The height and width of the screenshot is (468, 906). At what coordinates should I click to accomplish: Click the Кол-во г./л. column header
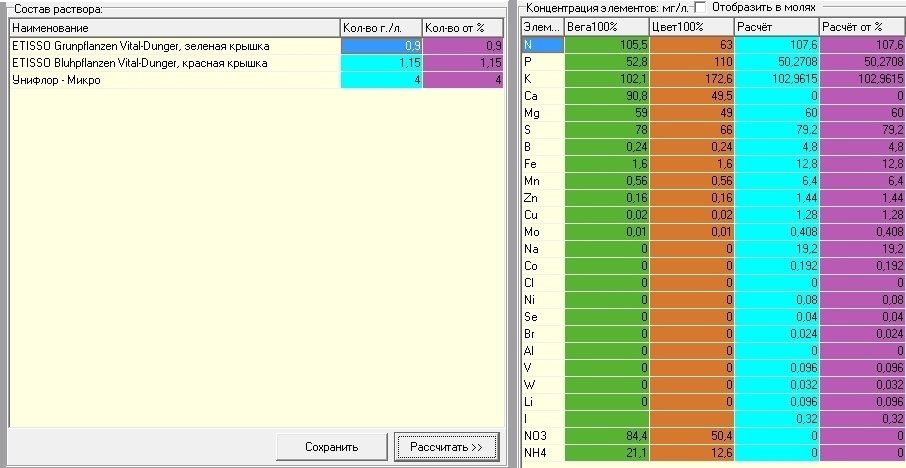click(x=381, y=28)
